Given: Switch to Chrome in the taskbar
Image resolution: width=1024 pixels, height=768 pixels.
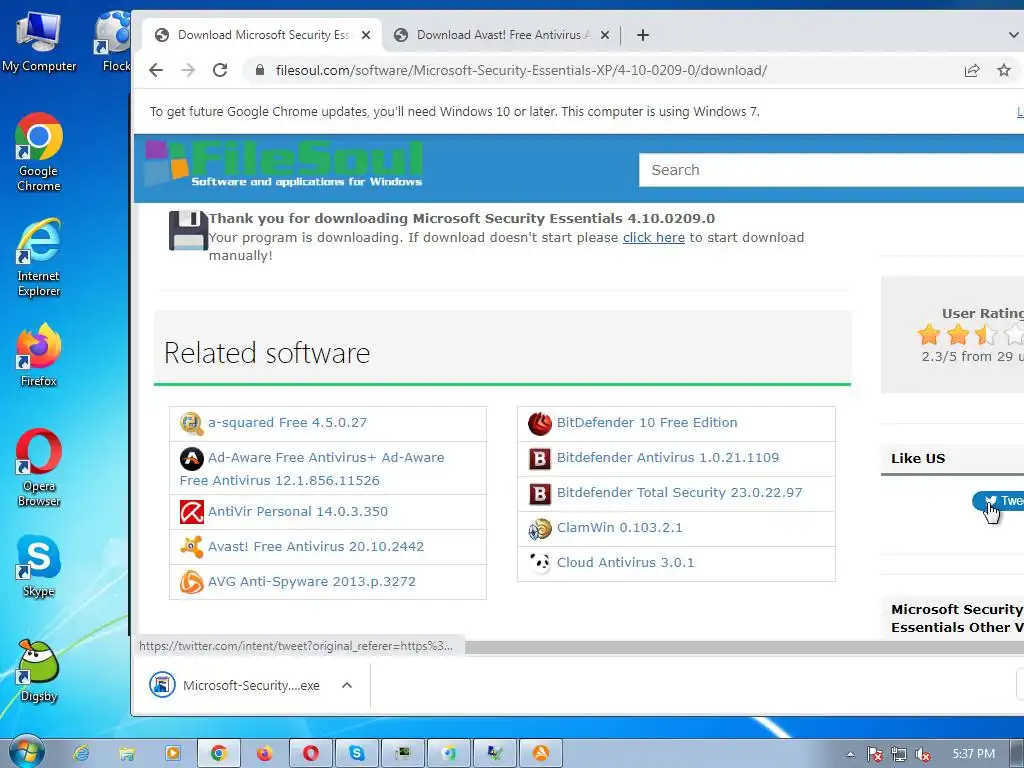Looking at the screenshot, I should (x=219, y=753).
